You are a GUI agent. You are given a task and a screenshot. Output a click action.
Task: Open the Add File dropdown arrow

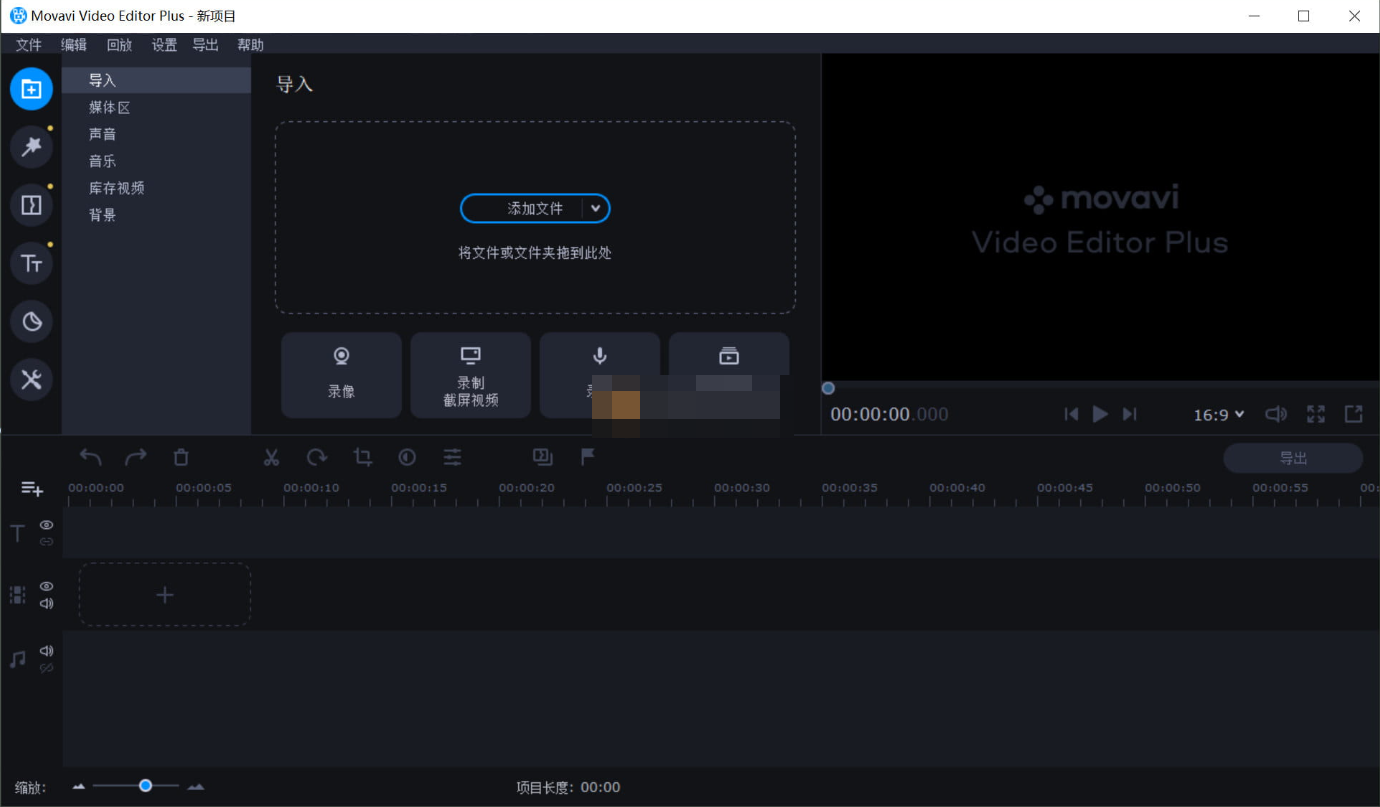[596, 208]
